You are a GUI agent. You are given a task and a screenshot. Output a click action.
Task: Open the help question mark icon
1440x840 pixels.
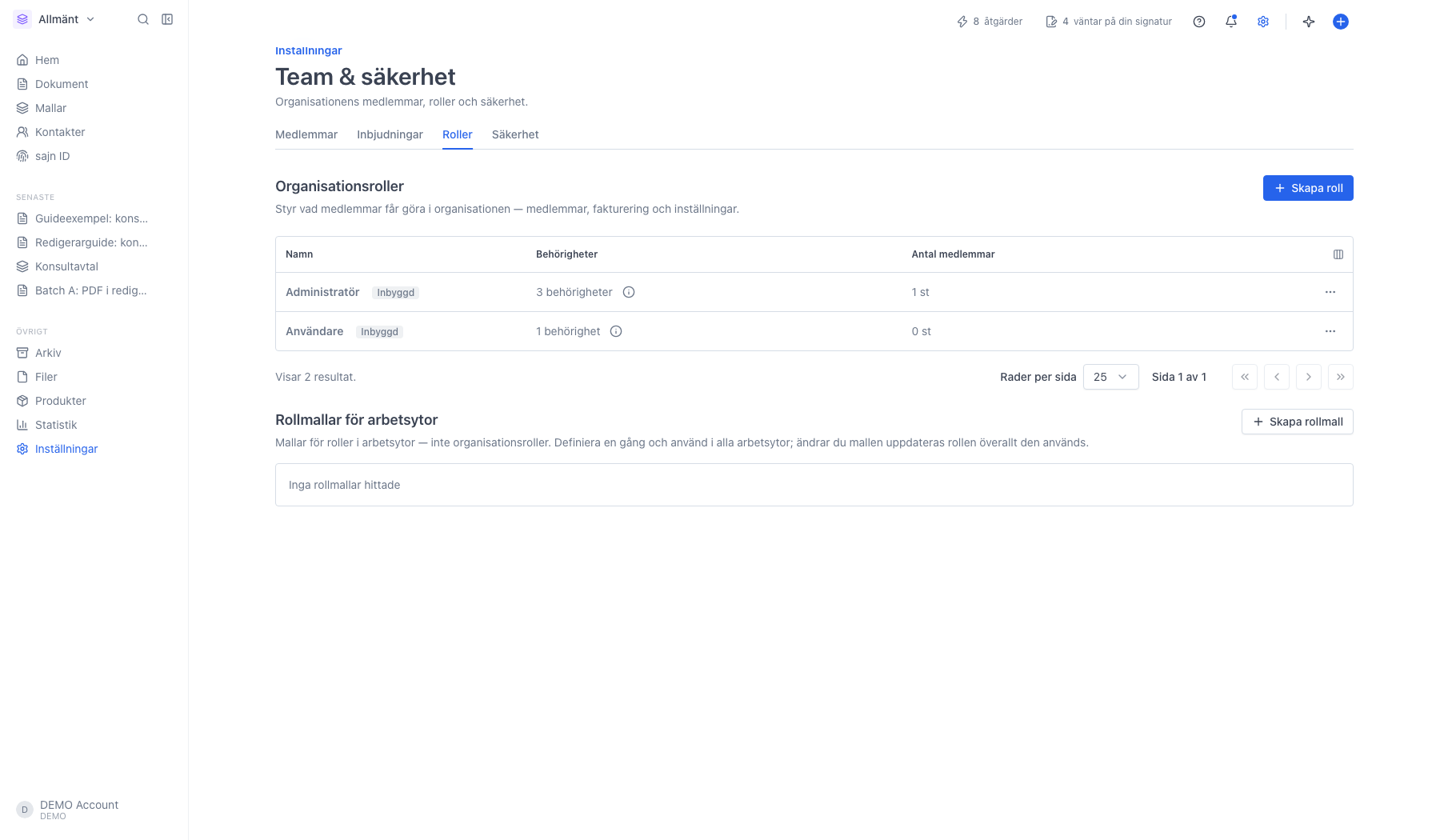click(x=1199, y=22)
